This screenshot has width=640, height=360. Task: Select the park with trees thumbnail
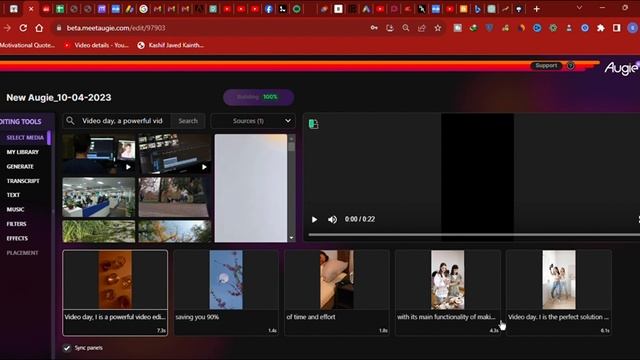(175, 198)
